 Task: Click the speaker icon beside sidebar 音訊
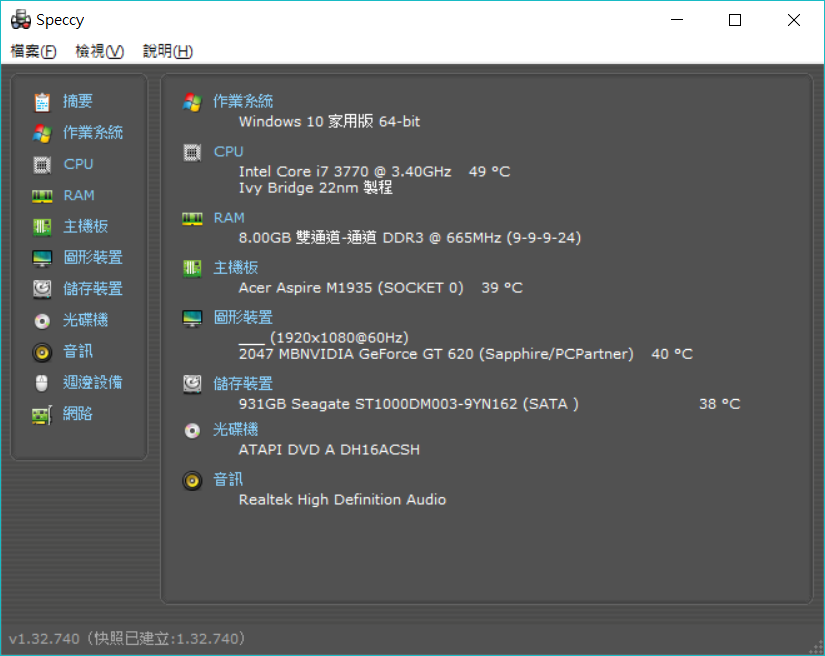click(42, 352)
